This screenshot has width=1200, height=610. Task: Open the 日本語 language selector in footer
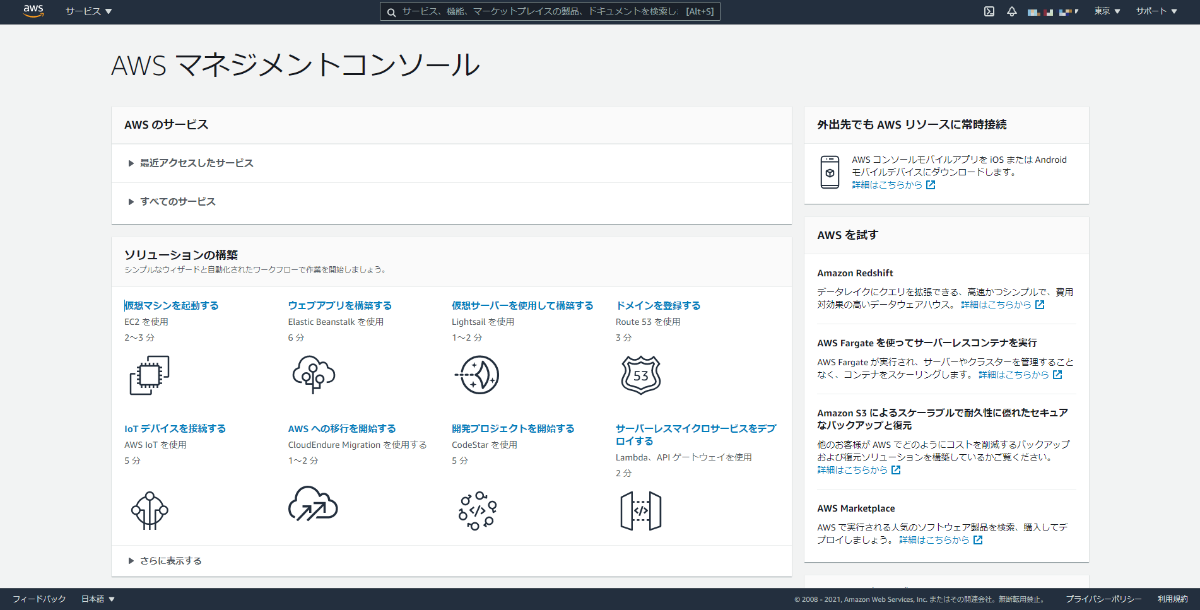click(98, 599)
